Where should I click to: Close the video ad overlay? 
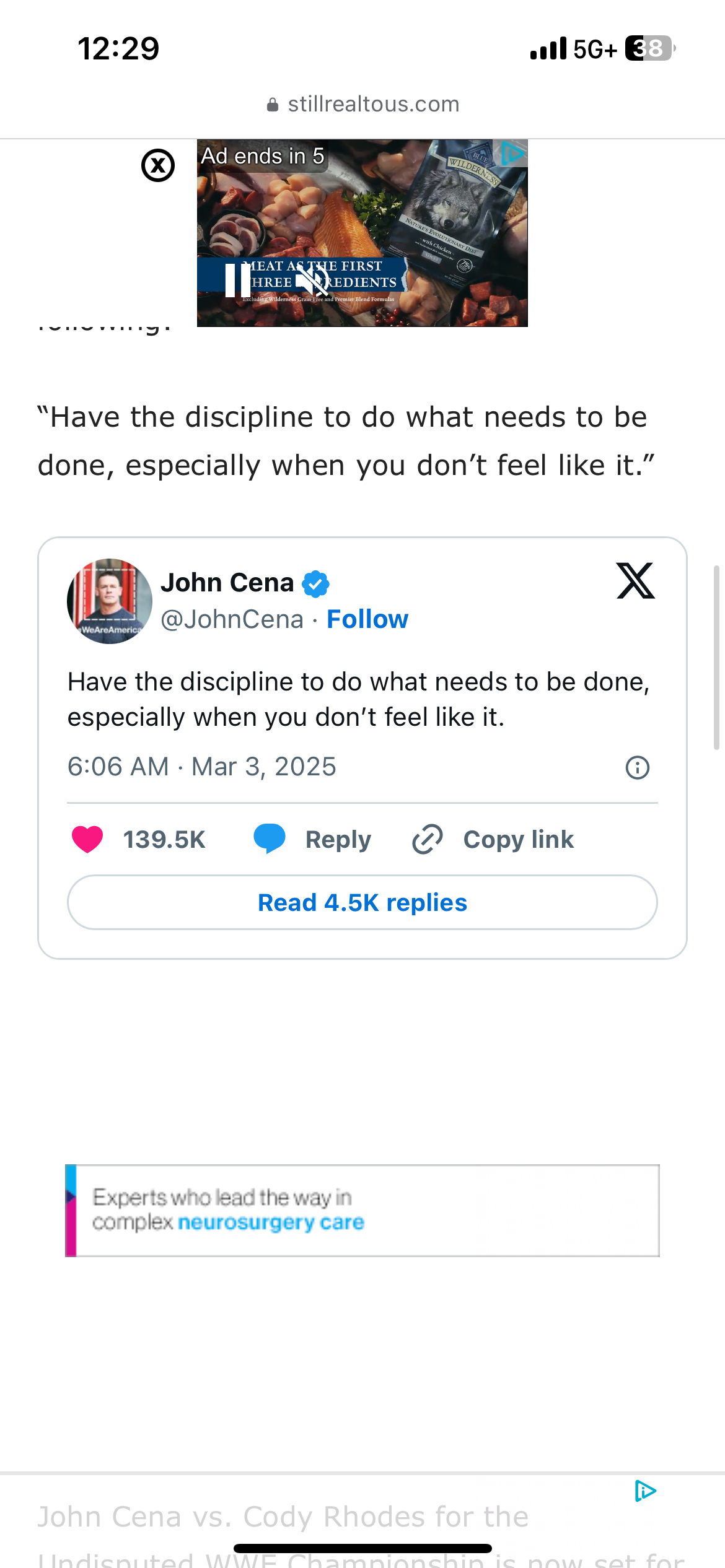click(x=158, y=165)
